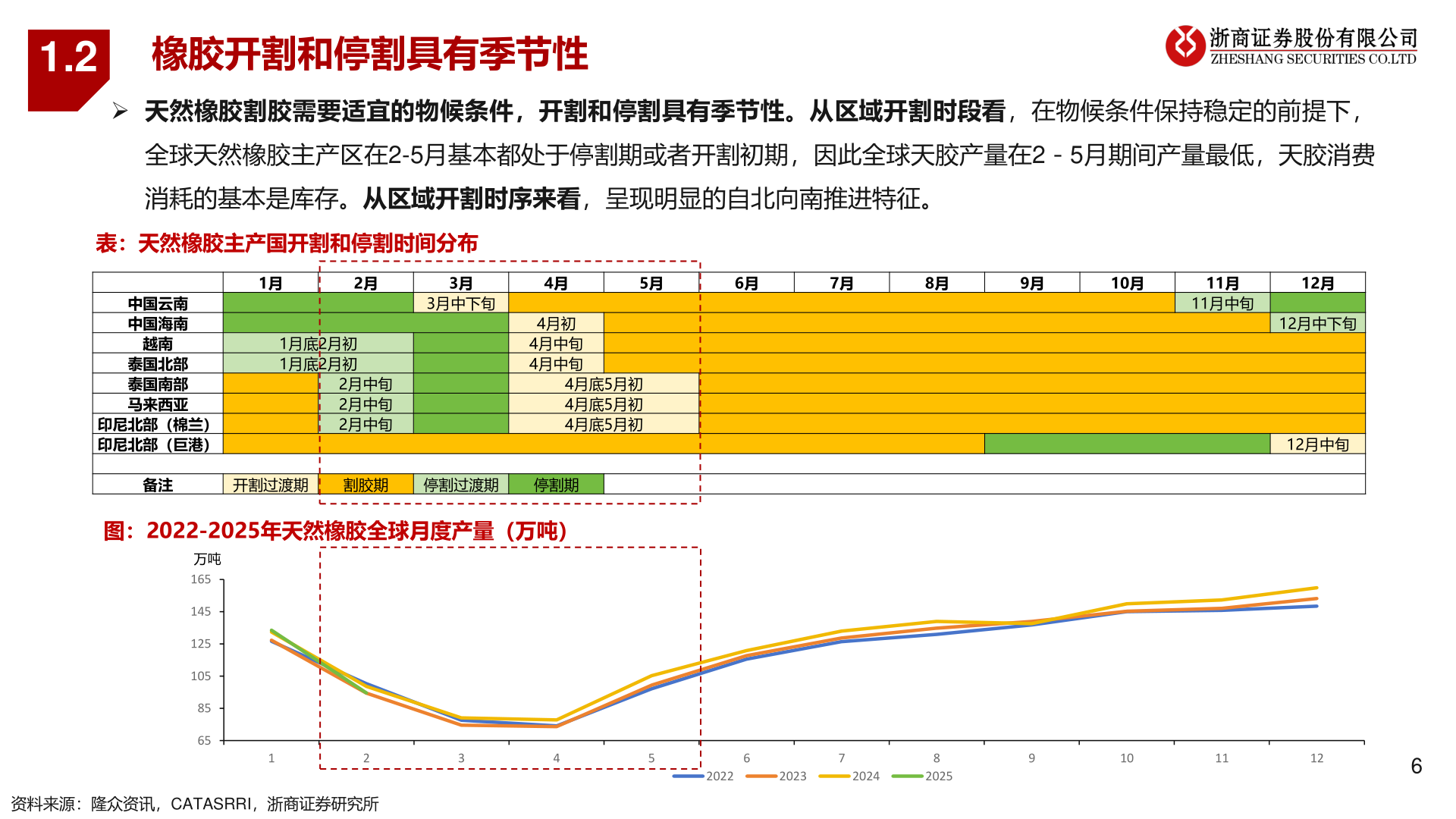Click the 4月底5月初 cell in 泰国南部 row
Viewport: 1456px width, 819px height.
pos(604,384)
